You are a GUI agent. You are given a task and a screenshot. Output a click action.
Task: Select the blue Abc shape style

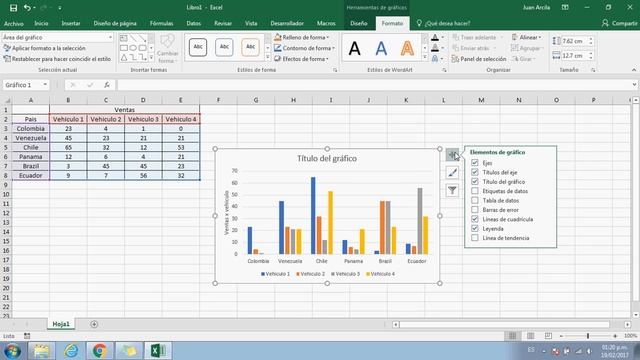(224, 47)
